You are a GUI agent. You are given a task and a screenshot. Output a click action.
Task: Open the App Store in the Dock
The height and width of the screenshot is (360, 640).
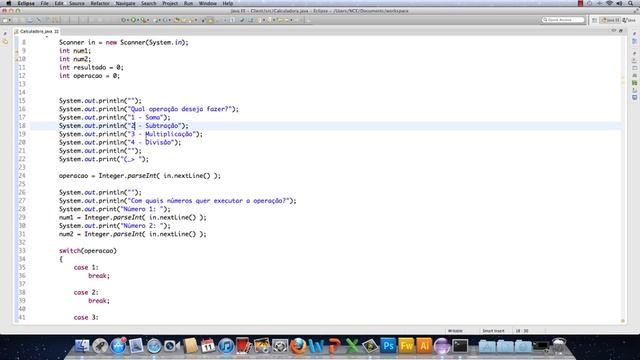pyautogui.click(x=118, y=346)
